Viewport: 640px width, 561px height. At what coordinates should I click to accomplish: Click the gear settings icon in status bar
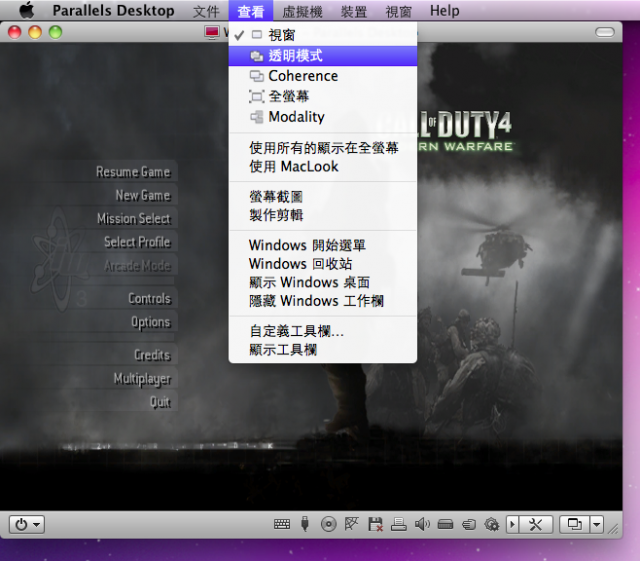click(x=492, y=524)
